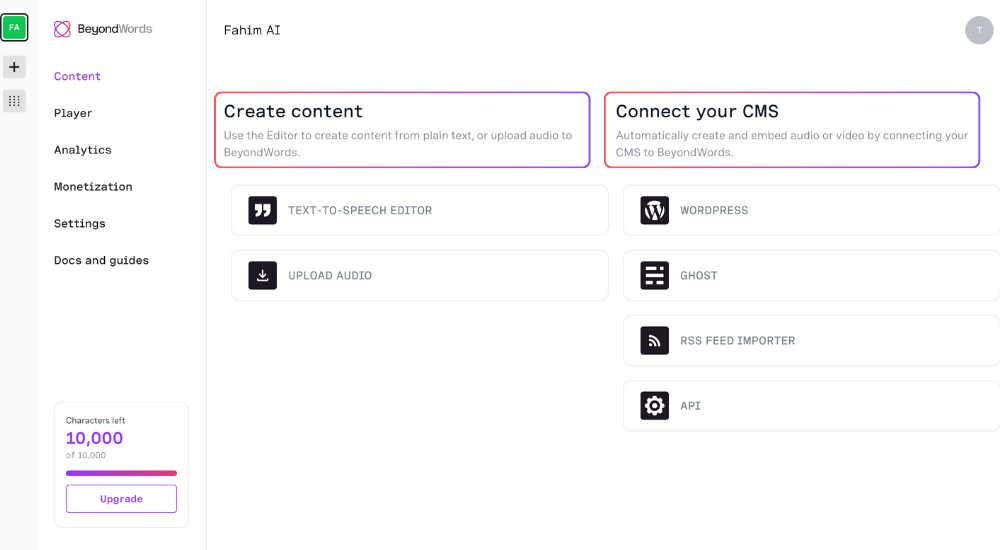This screenshot has width=1000, height=550.
Task: Click the 'of 10,000' text
Action: tap(85, 455)
